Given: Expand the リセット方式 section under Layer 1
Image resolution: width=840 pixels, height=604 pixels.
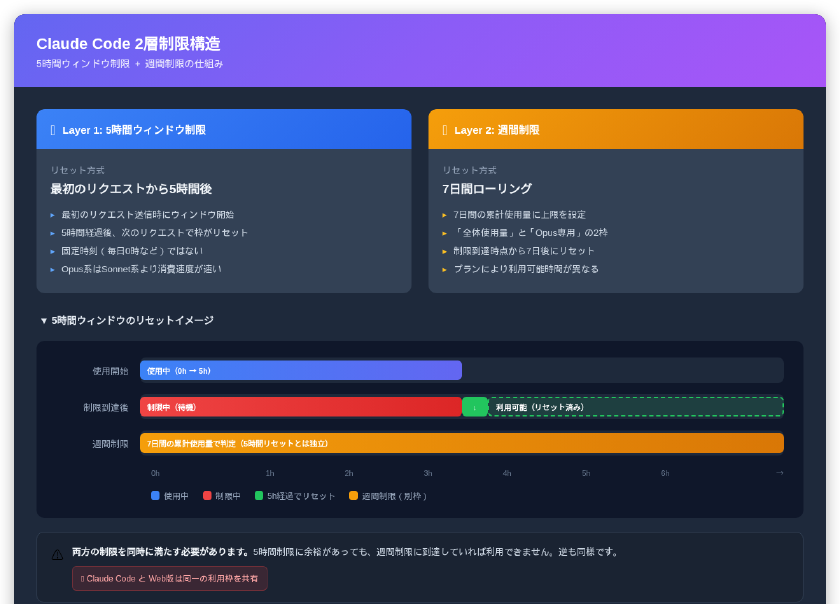Looking at the screenshot, I should pyautogui.click(x=73, y=169).
